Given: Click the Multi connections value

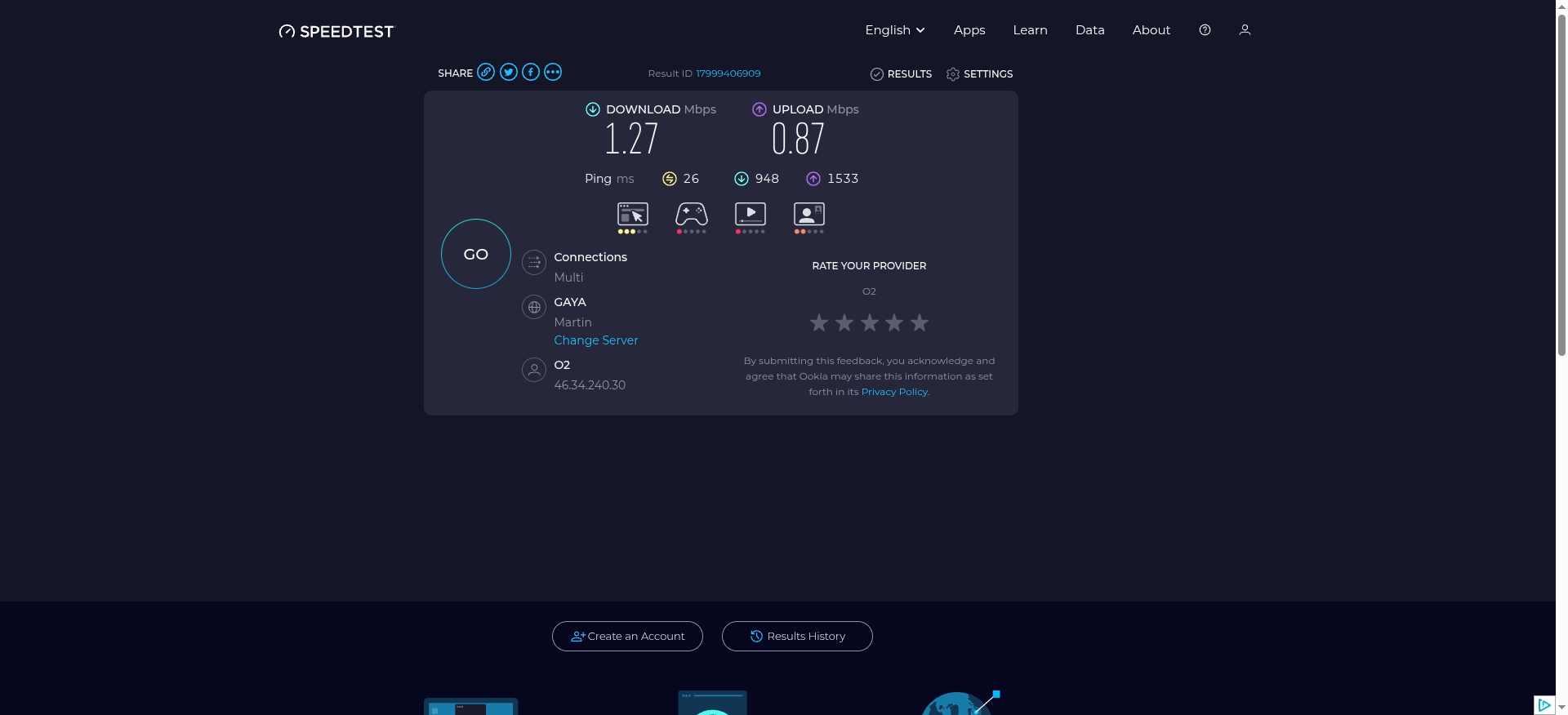Looking at the screenshot, I should click(x=568, y=278).
